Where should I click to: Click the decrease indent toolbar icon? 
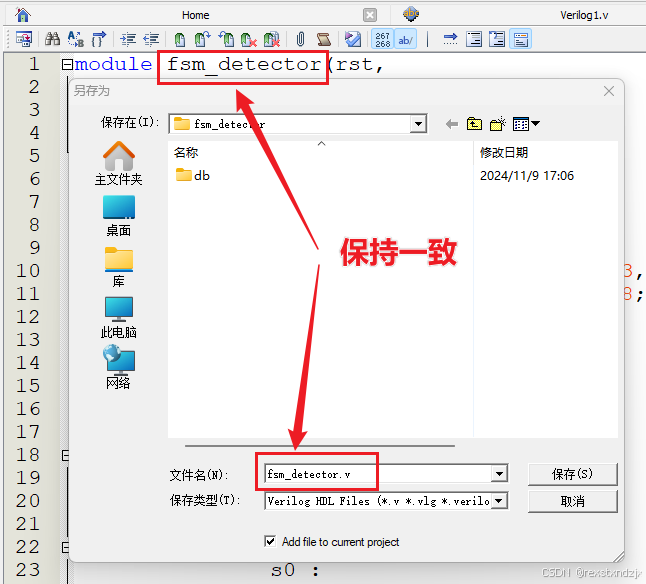click(151, 40)
